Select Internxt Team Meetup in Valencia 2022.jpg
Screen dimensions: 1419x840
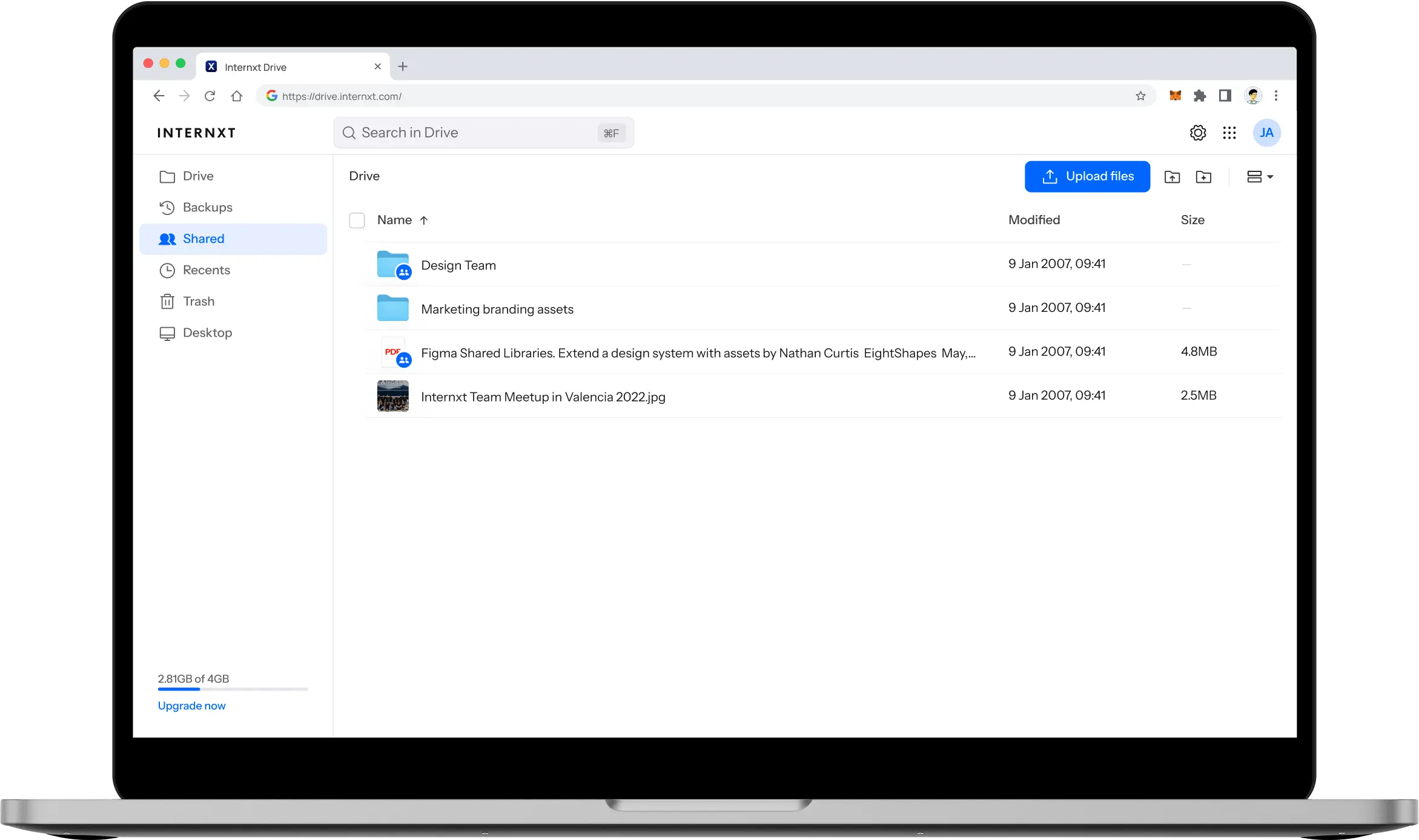click(543, 397)
